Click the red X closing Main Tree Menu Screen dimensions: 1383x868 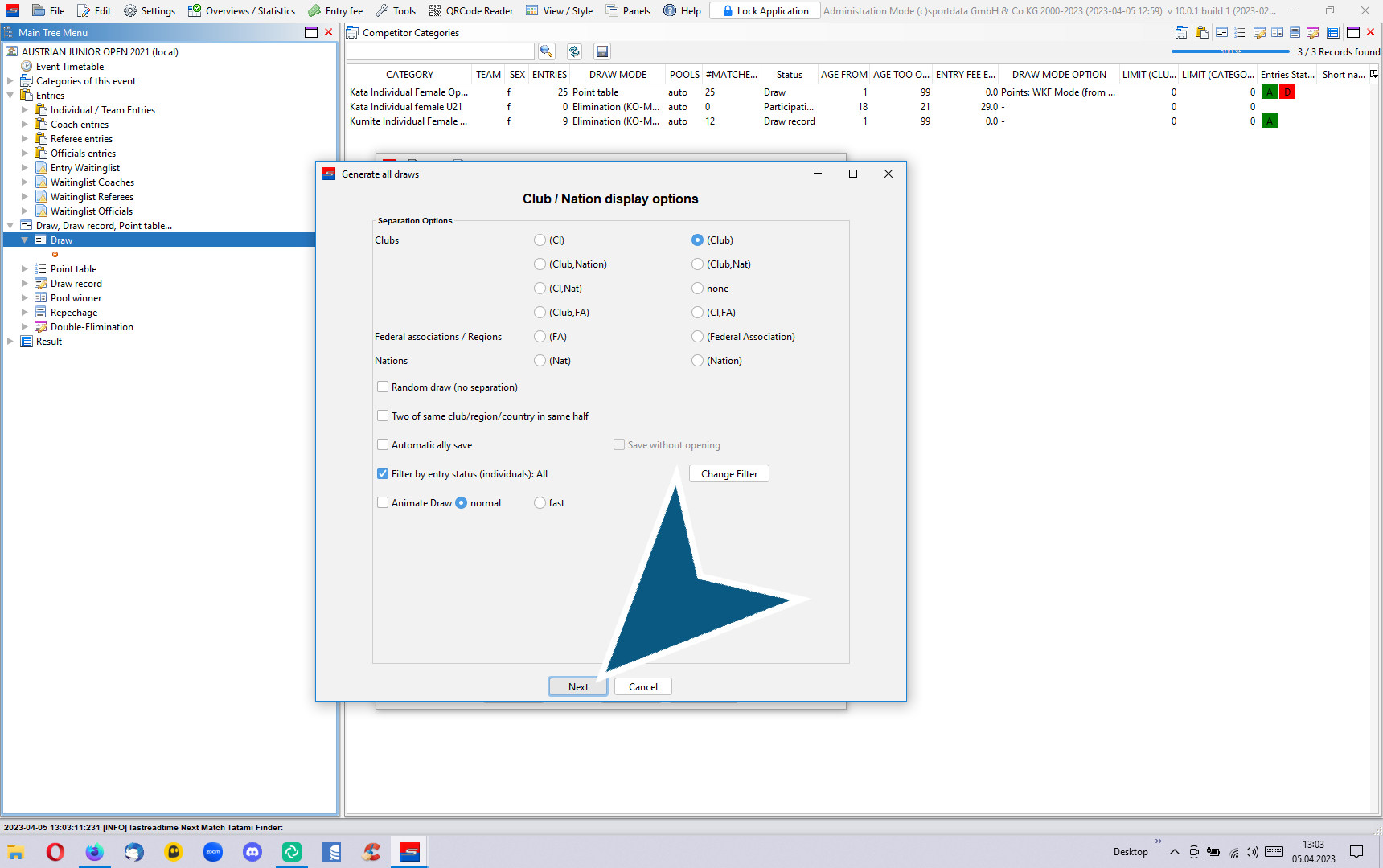328,32
